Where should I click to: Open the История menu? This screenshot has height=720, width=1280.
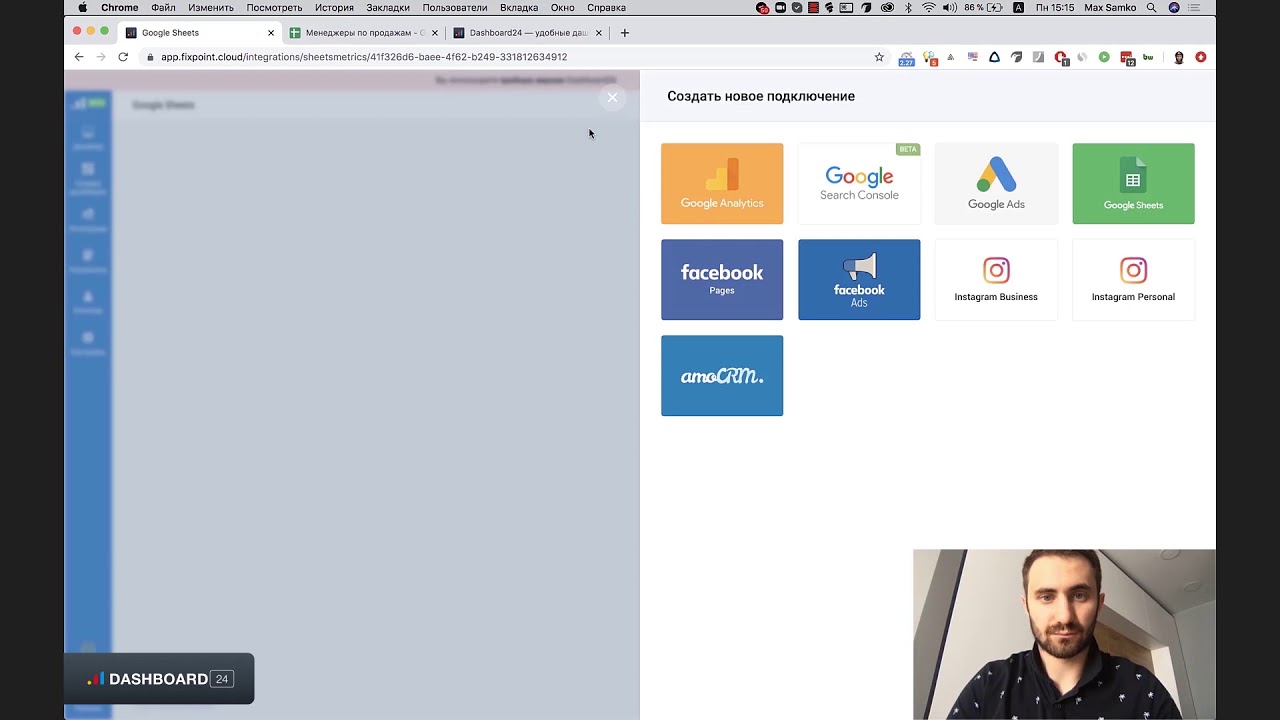[334, 7]
